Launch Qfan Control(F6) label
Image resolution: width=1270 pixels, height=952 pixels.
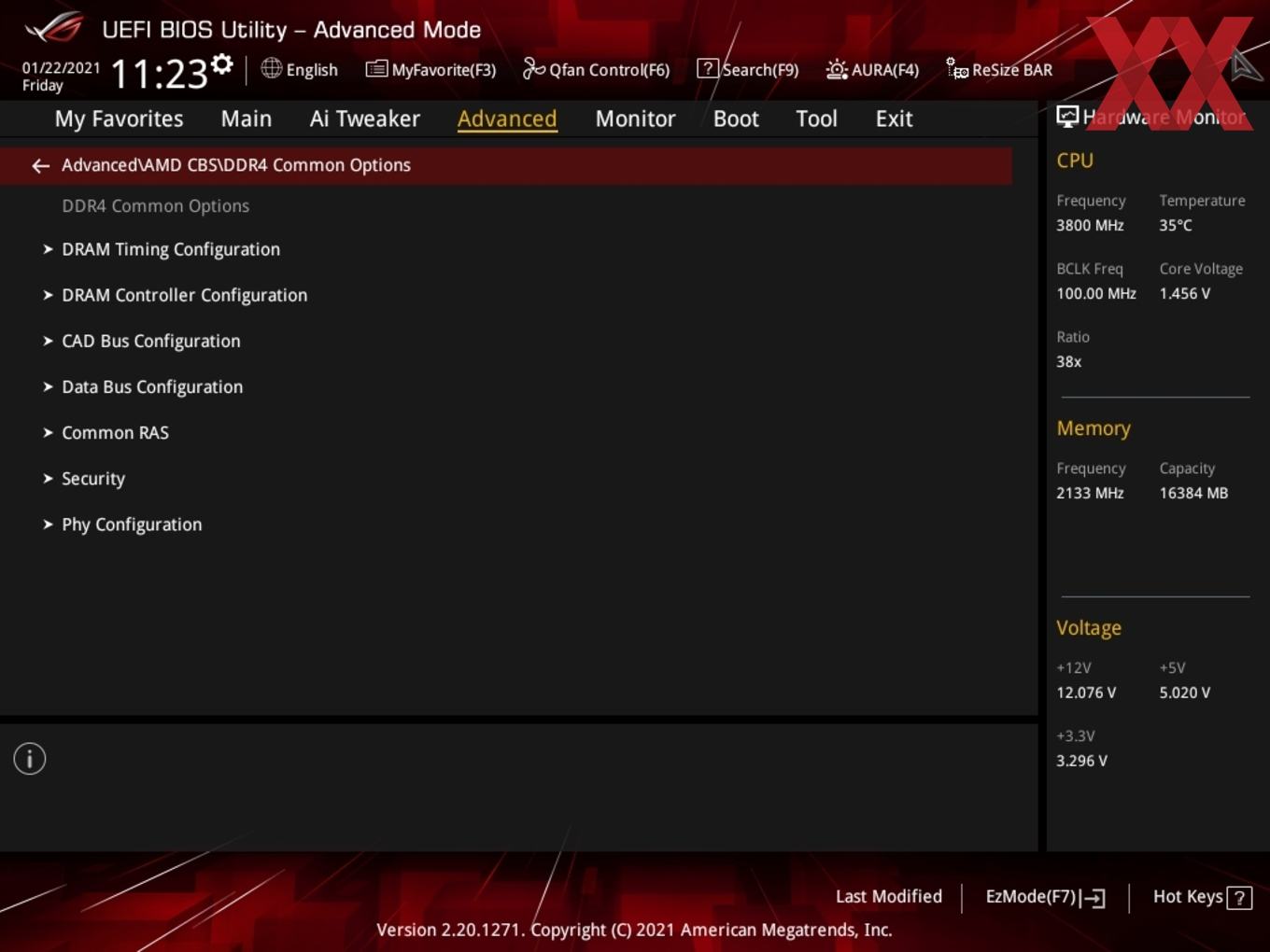[609, 70]
